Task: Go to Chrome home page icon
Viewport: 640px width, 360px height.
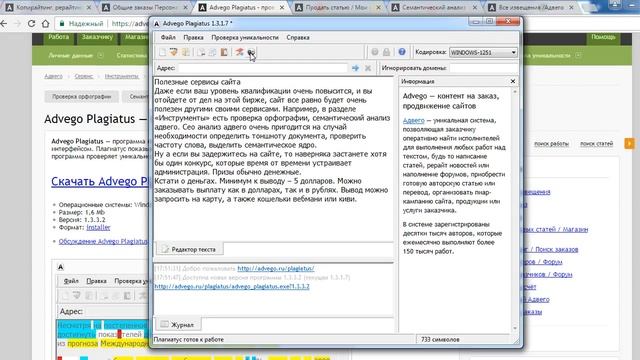Action: click(45, 24)
